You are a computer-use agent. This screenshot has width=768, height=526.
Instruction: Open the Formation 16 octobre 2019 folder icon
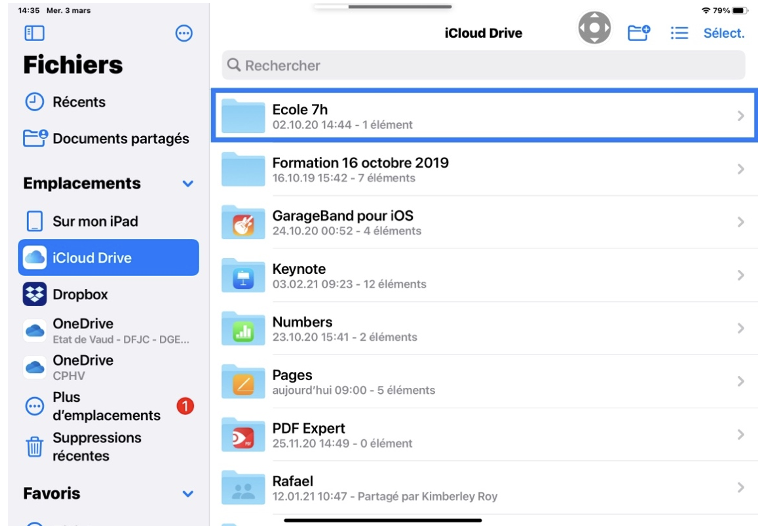(x=243, y=169)
